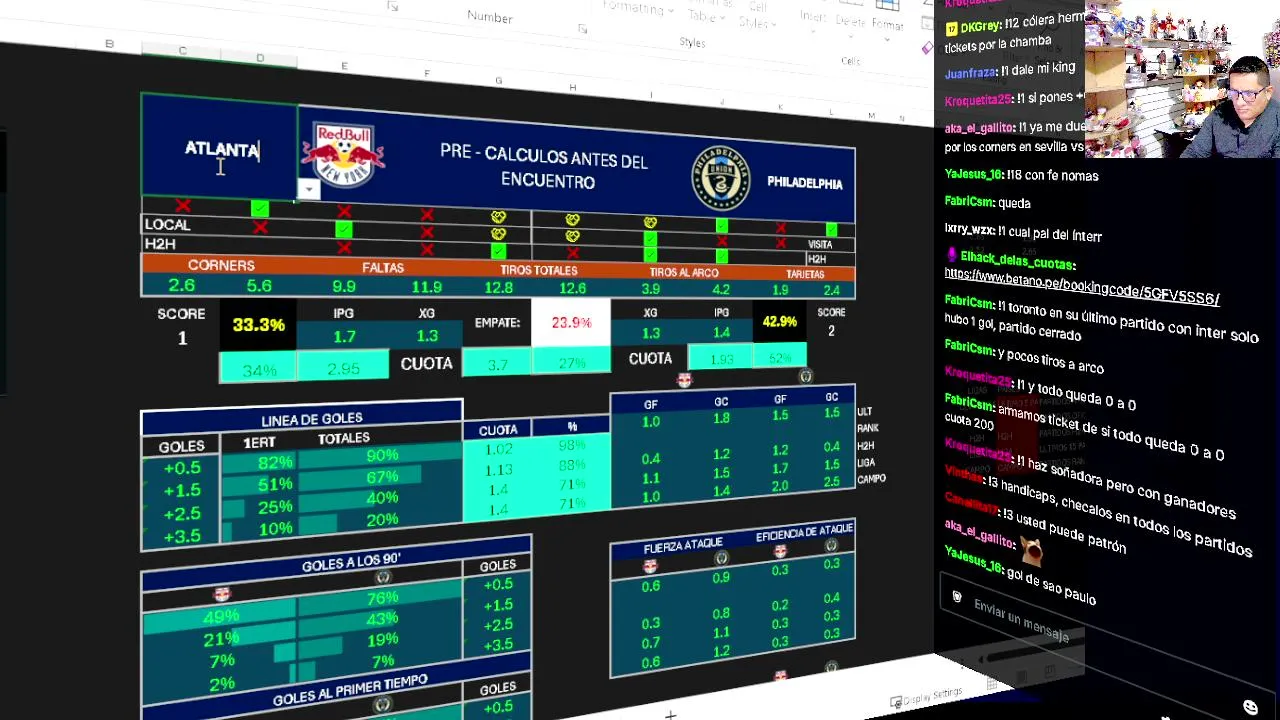Click the streamer webcam thumbnail
Image resolution: width=1280 pixels, height=720 pixels.
(1182, 79)
